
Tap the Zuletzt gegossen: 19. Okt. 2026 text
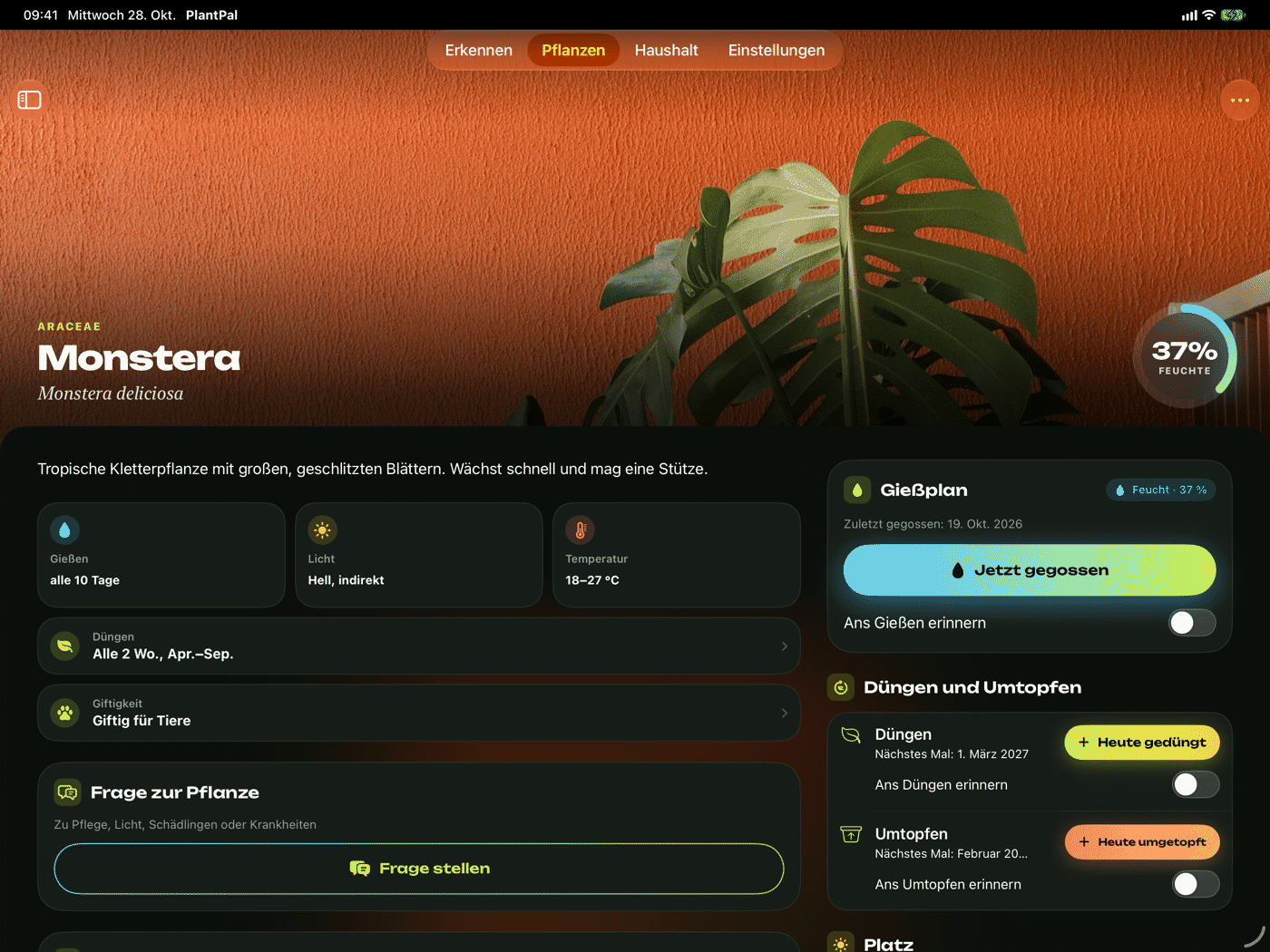click(x=933, y=524)
